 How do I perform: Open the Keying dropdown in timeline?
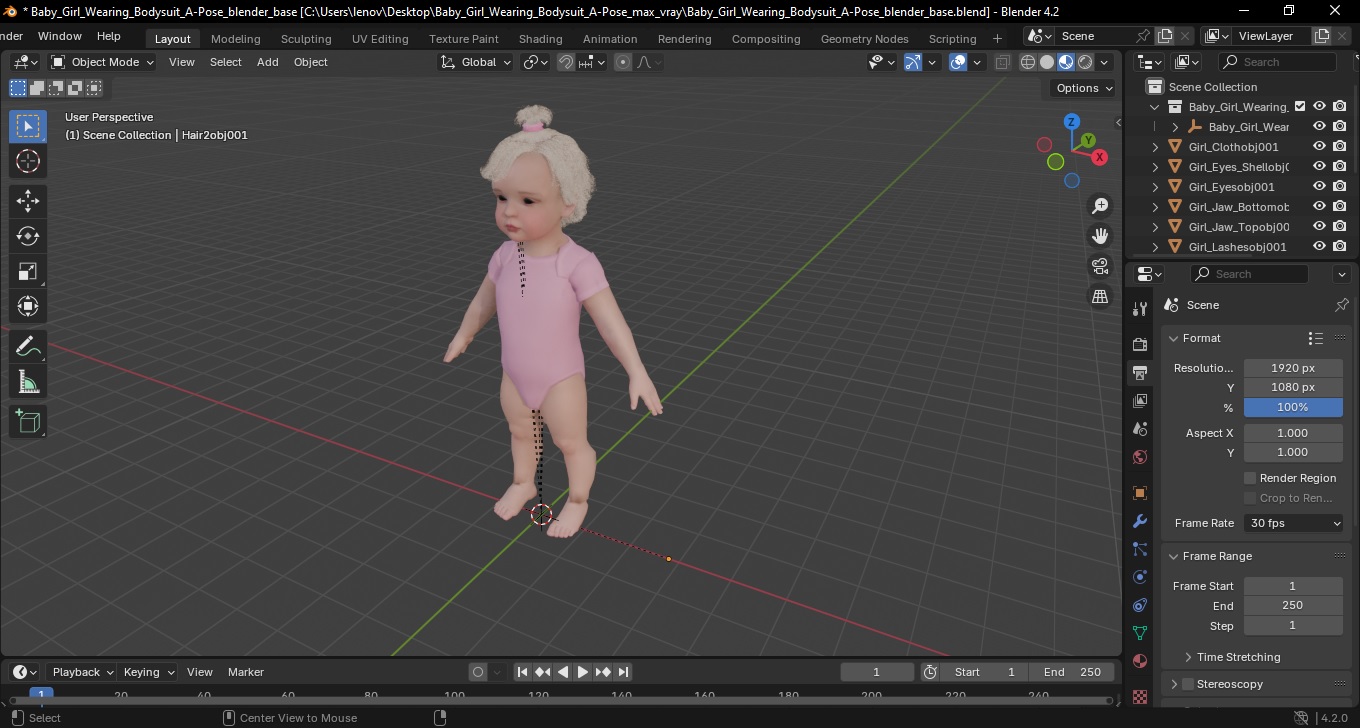pos(147,672)
